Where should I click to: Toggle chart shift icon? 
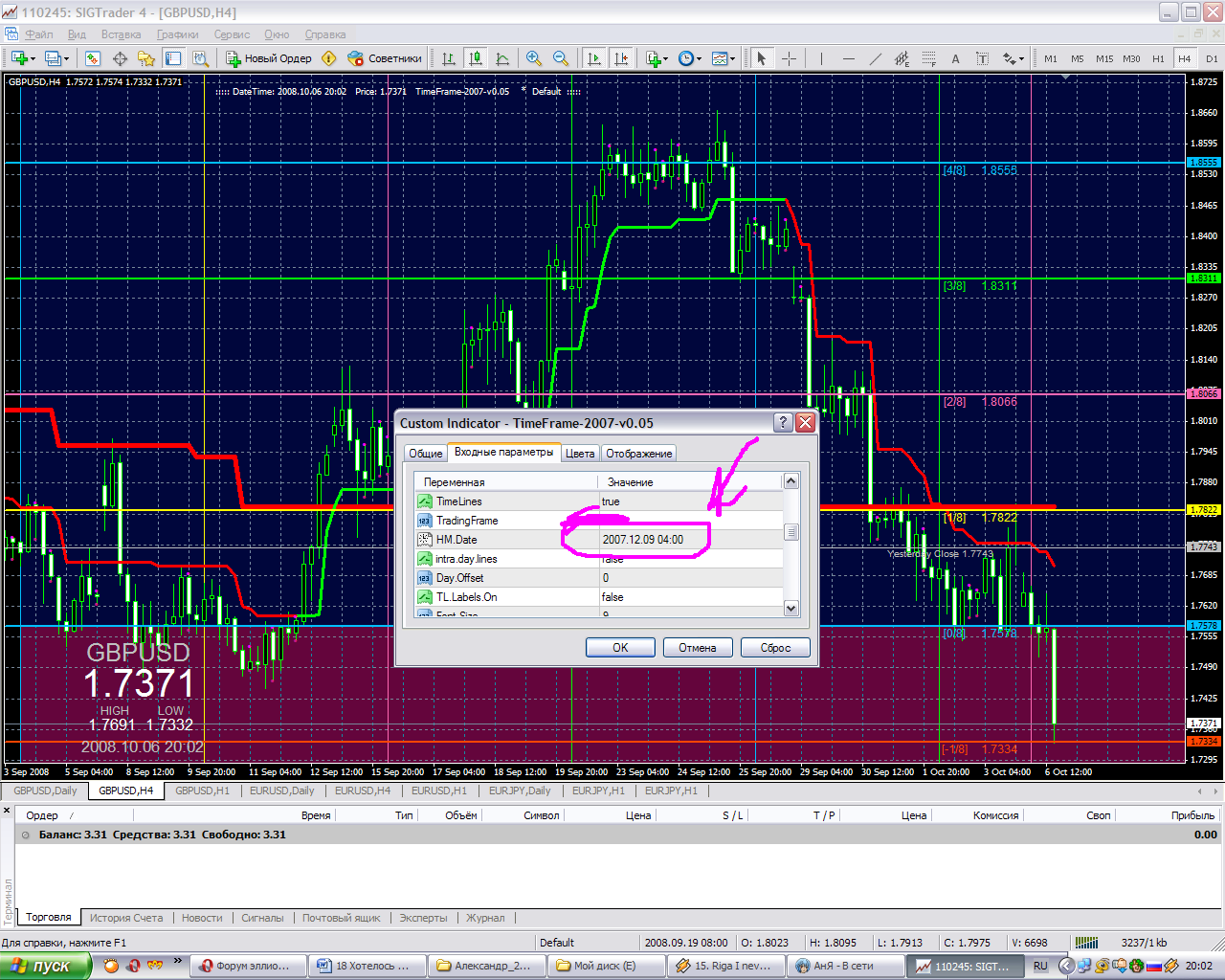click(x=621, y=58)
